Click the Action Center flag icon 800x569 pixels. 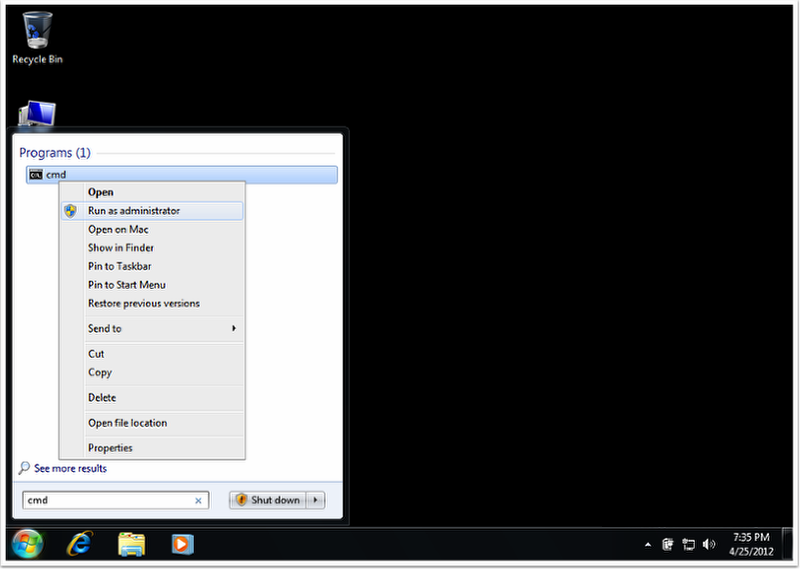(x=668, y=545)
